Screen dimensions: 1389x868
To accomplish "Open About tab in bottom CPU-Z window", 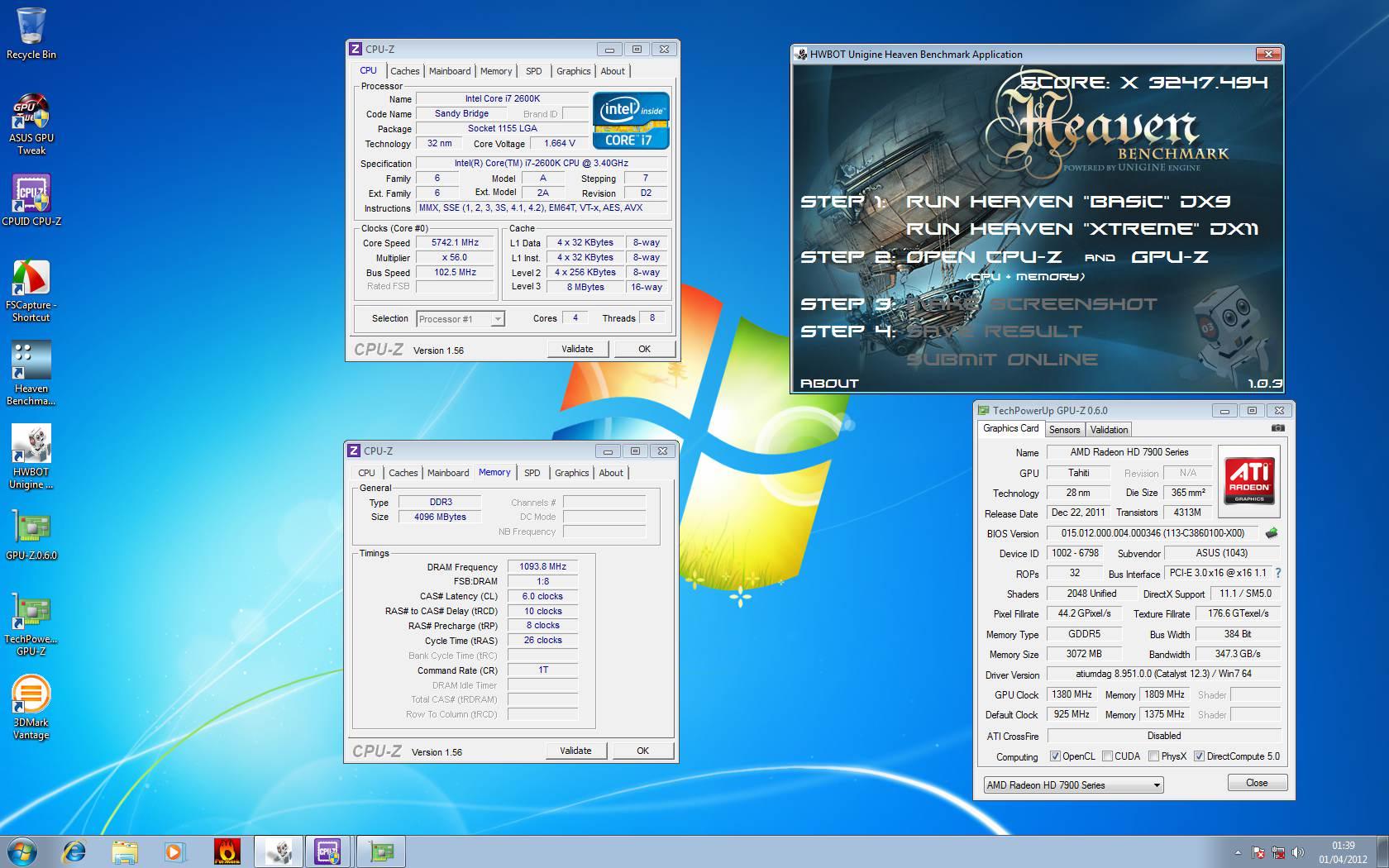I will click(611, 473).
